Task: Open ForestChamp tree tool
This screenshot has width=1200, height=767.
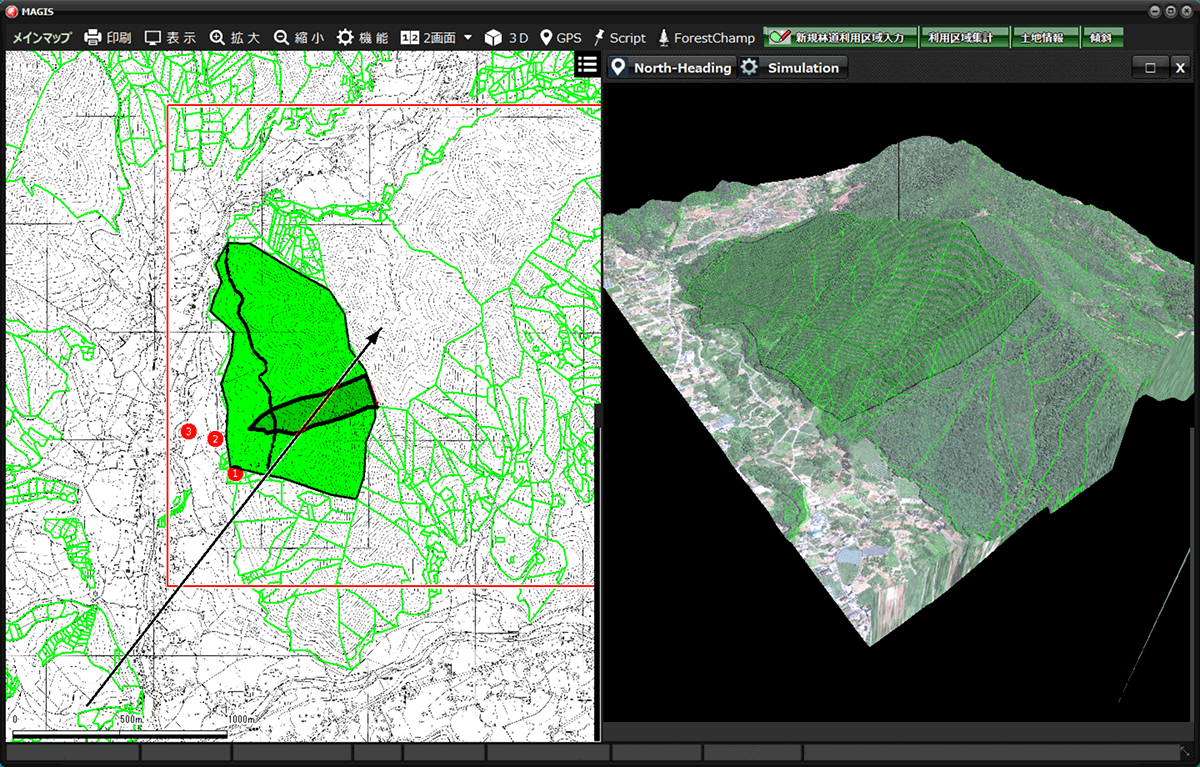Action: pyautogui.click(x=706, y=37)
